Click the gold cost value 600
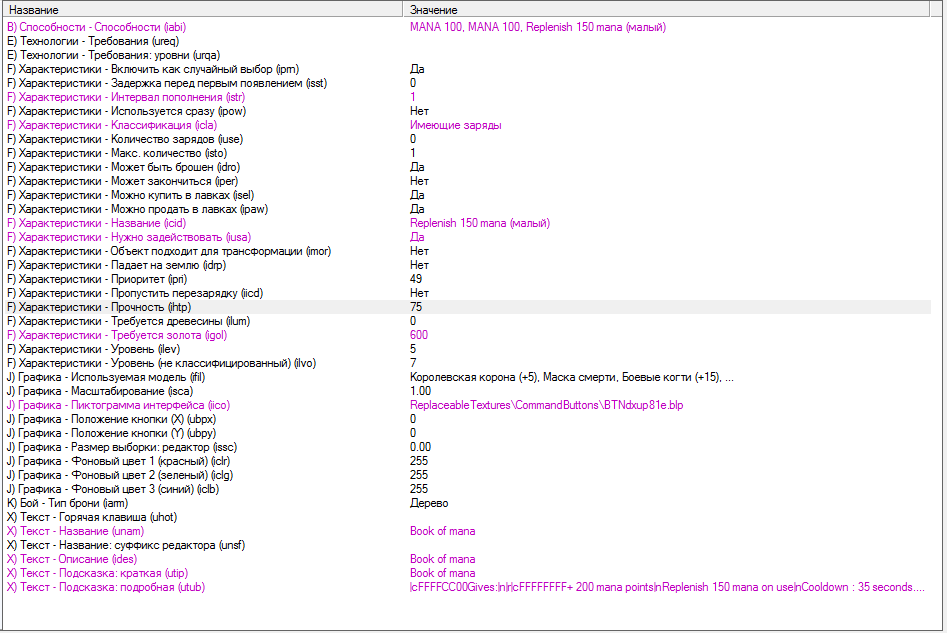The height and width of the screenshot is (633, 947). [x=419, y=335]
